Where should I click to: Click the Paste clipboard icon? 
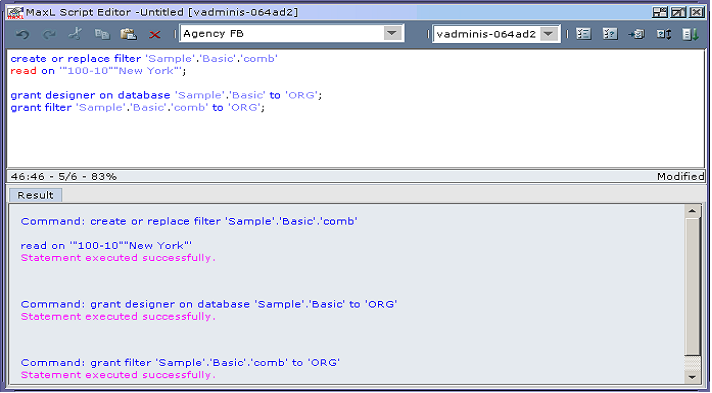(x=129, y=34)
